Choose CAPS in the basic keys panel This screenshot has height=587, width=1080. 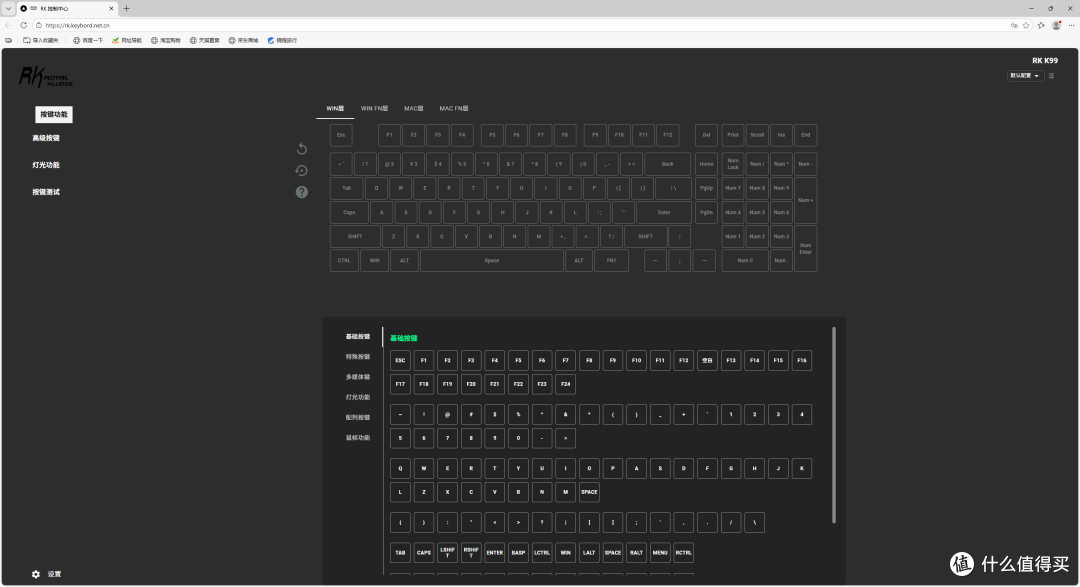(424, 553)
